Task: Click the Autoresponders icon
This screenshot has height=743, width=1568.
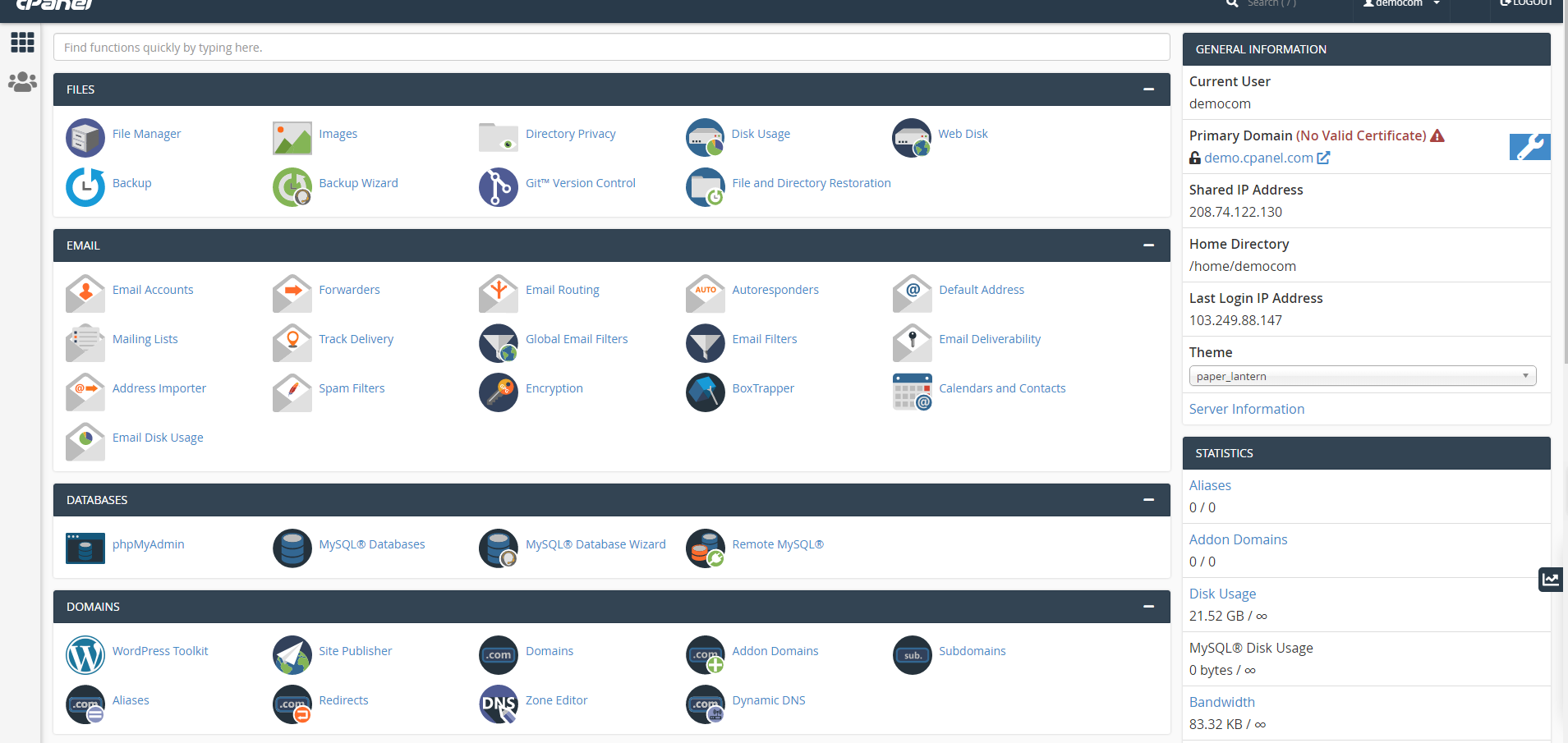Action: coord(706,294)
